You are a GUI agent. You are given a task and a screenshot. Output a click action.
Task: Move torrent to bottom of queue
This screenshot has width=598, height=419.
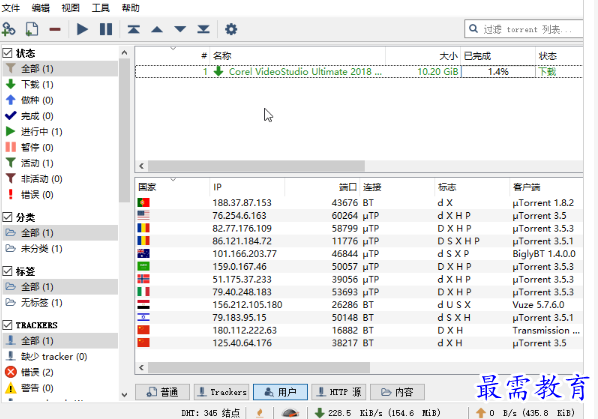203,29
